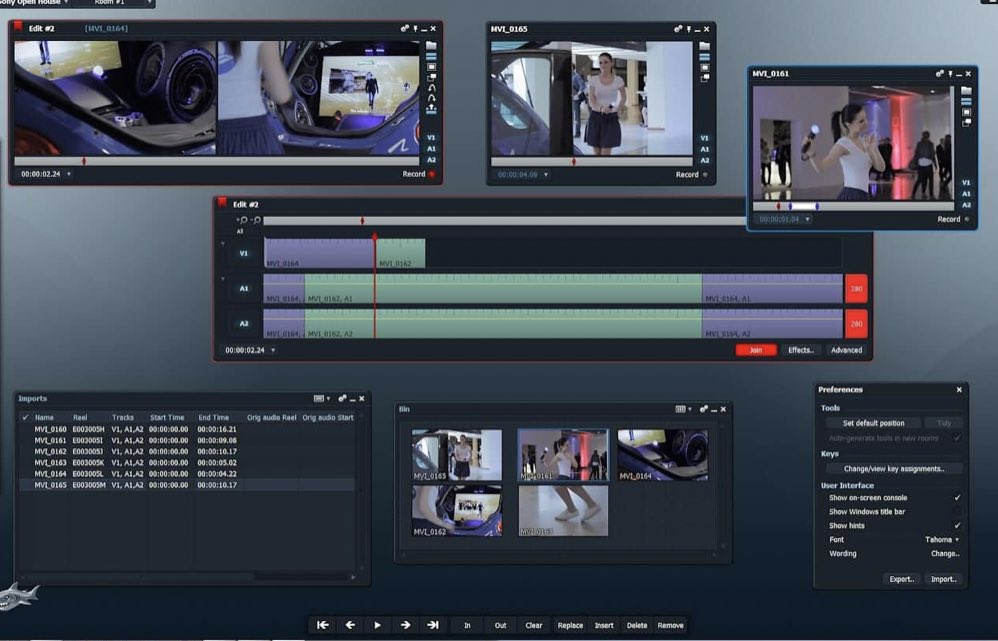This screenshot has width=998, height=641.
Task: Open settings cogs of Edit #2 viewer
Action: click(405, 29)
